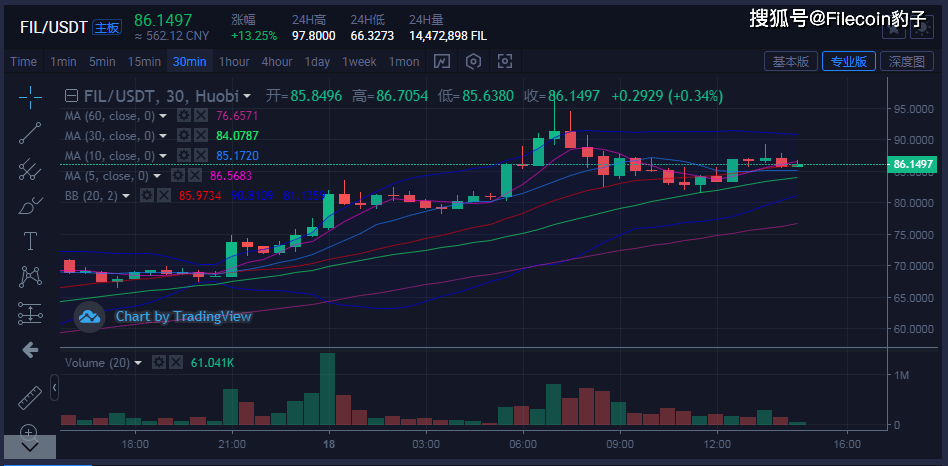This screenshot has width=948, height=466.
Task: Open settings gear for MA (60, close, 0)
Action: (x=184, y=115)
